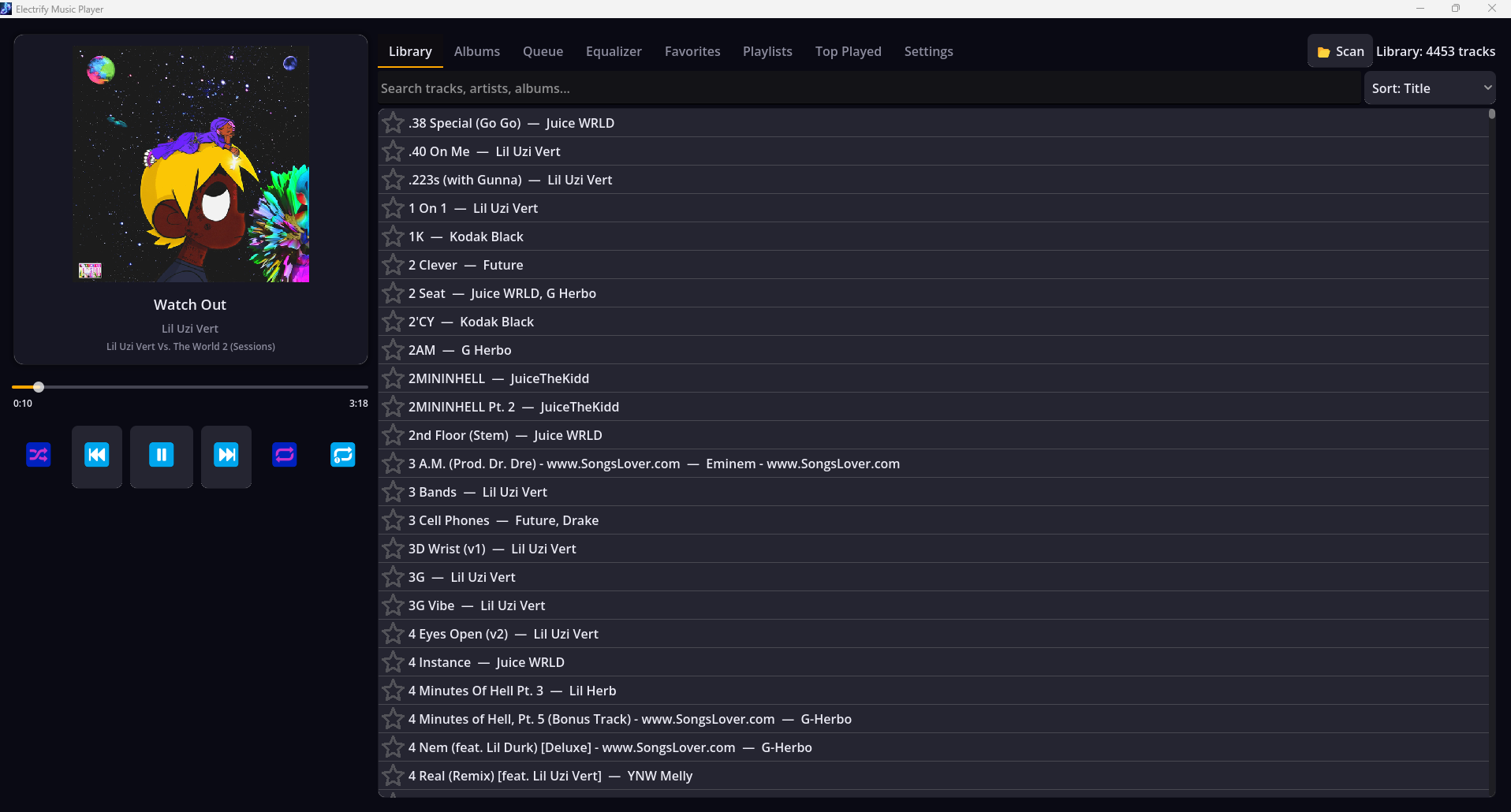The image size is (1511, 812).
Task: Favorite the 3G Vibe track
Action: pyautogui.click(x=393, y=605)
